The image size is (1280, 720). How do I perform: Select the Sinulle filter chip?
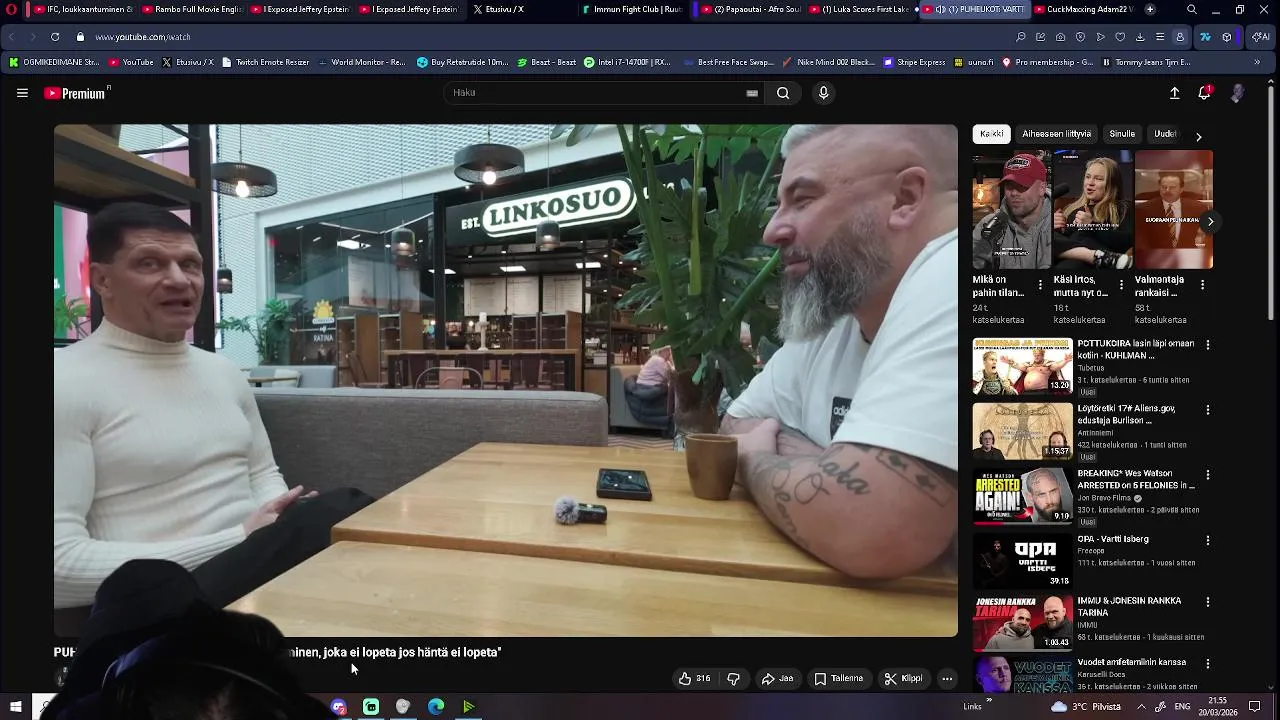tap(1122, 134)
